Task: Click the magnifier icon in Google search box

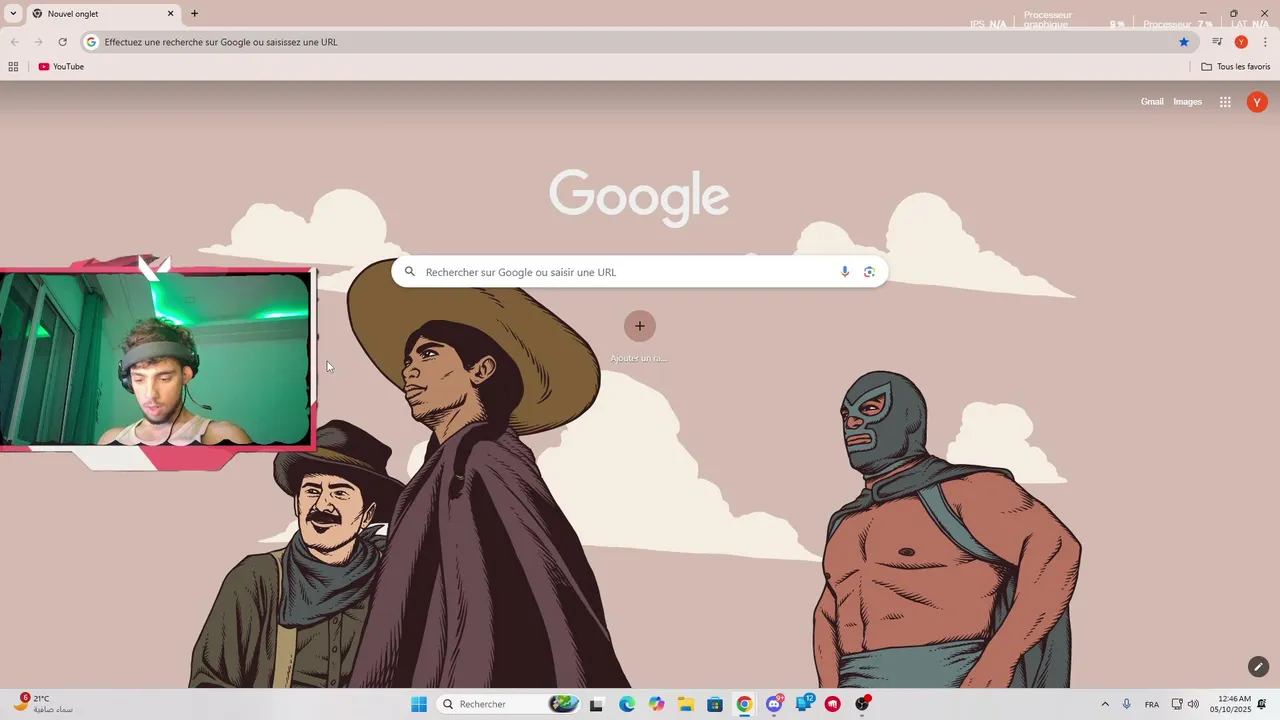Action: (410, 272)
